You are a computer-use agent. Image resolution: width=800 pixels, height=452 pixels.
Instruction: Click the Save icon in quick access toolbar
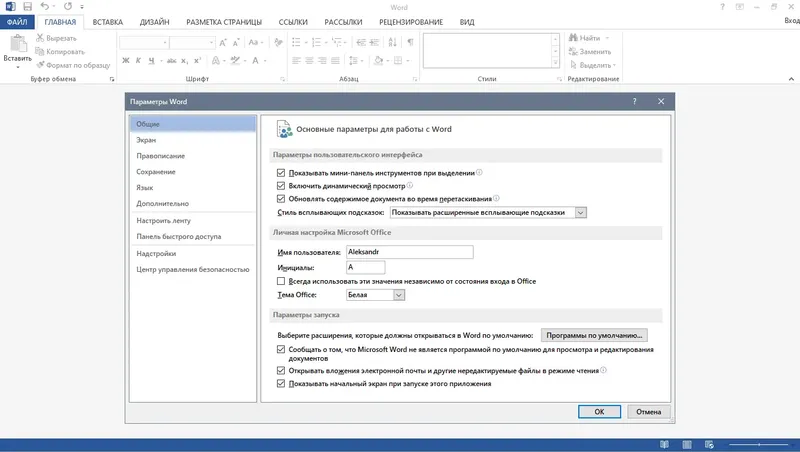(x=28, y=7)
